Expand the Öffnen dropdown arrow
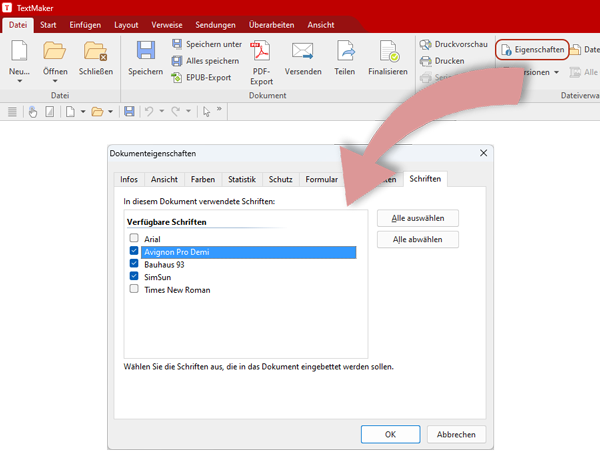The height and width of the screenshot is (453, 600). (x=55, y=81)
